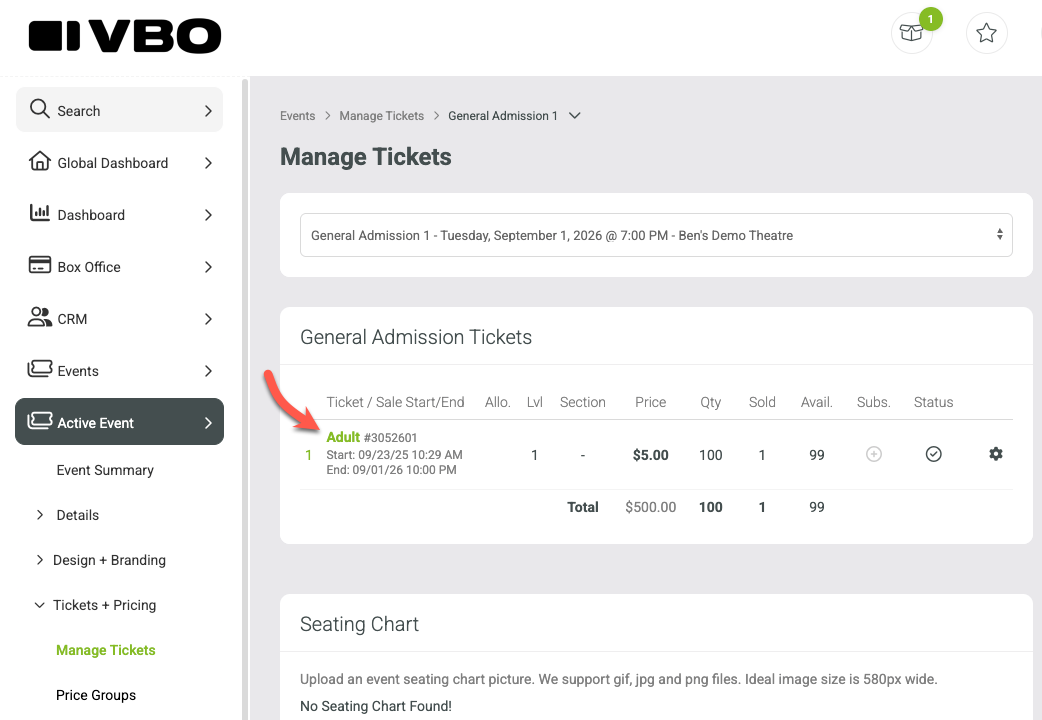The image size is (1042, 720).
Task: Click the Events breadcrumb link
Action: pos(297,116)
